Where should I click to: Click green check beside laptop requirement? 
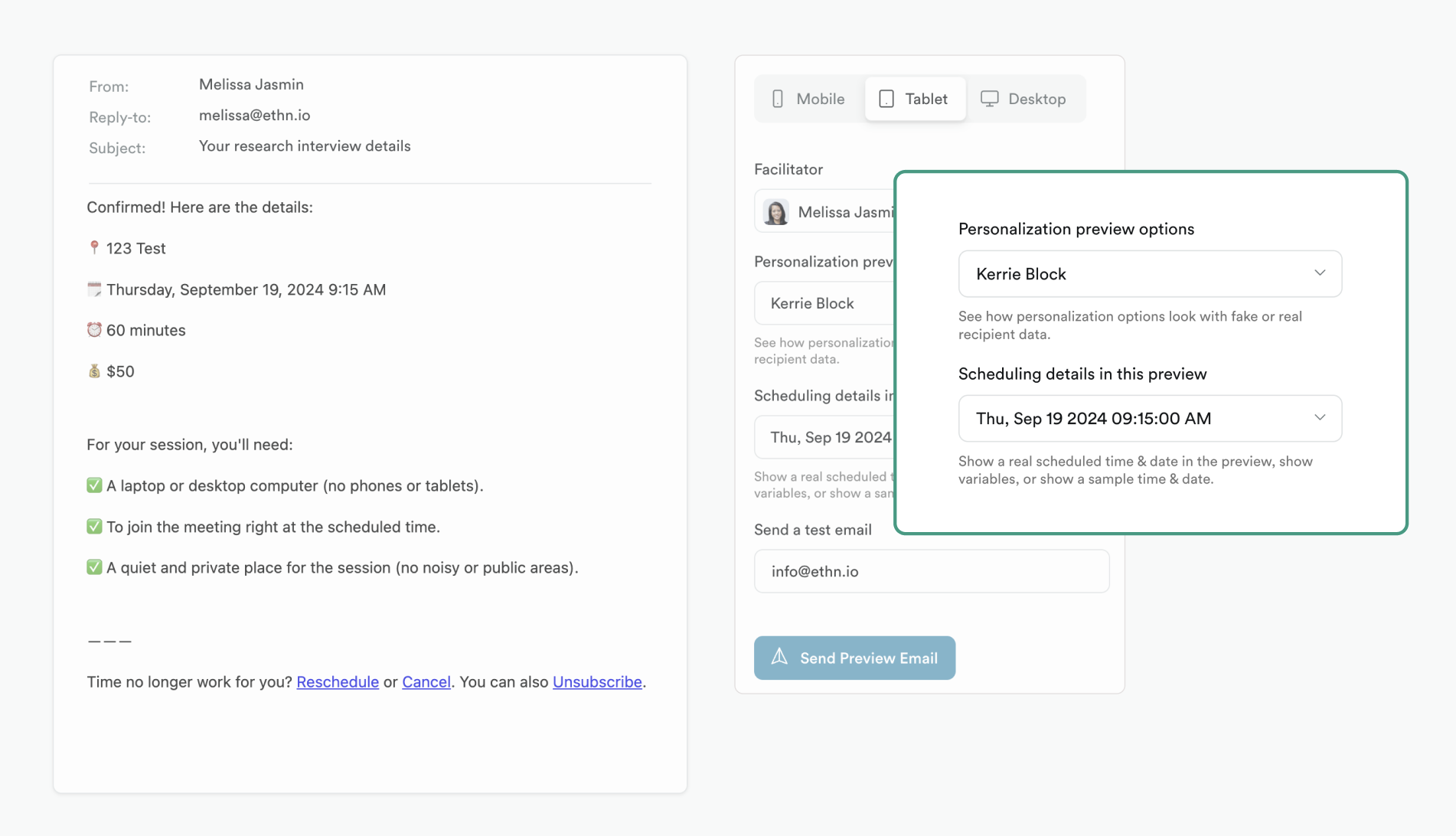(94, 485)
